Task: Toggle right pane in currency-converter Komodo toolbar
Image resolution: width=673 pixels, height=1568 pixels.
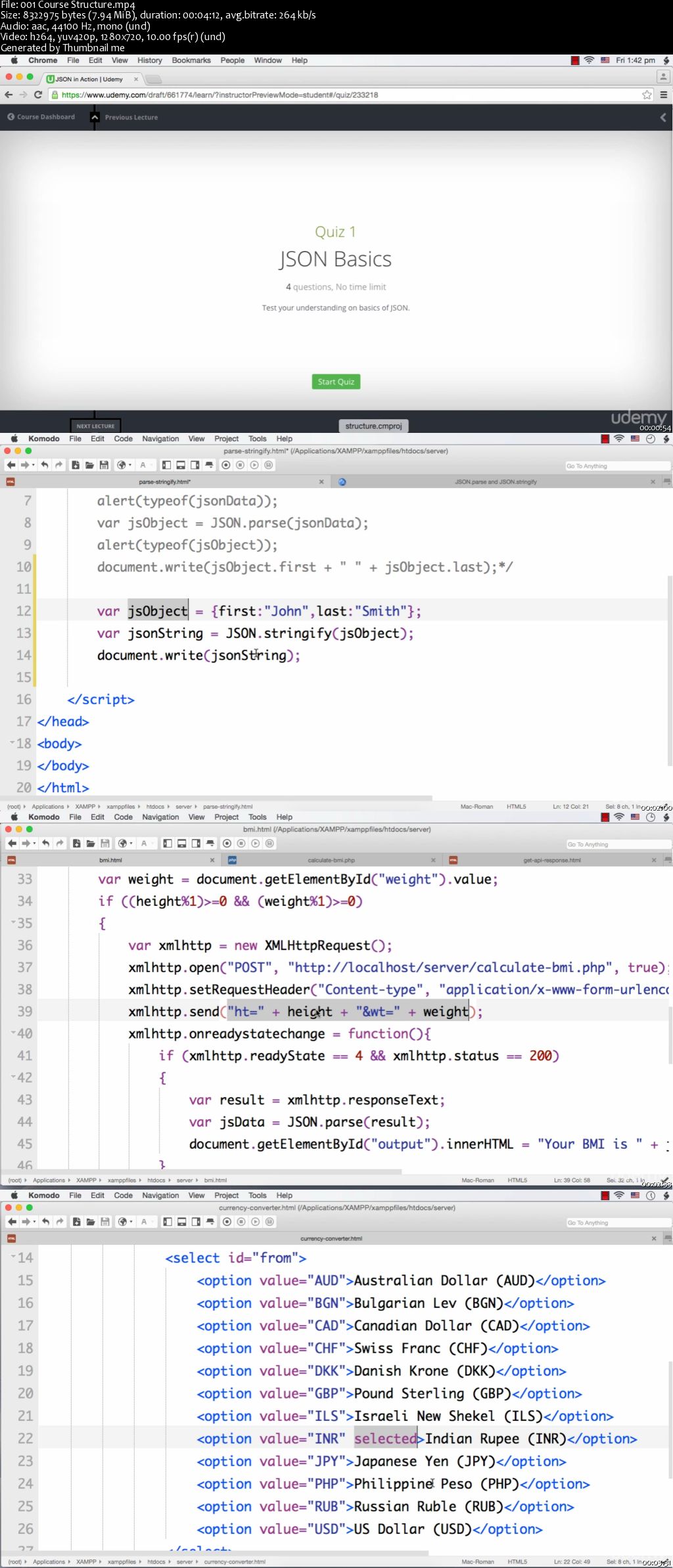Action: pyautogui.click(x=196, y=1222)
